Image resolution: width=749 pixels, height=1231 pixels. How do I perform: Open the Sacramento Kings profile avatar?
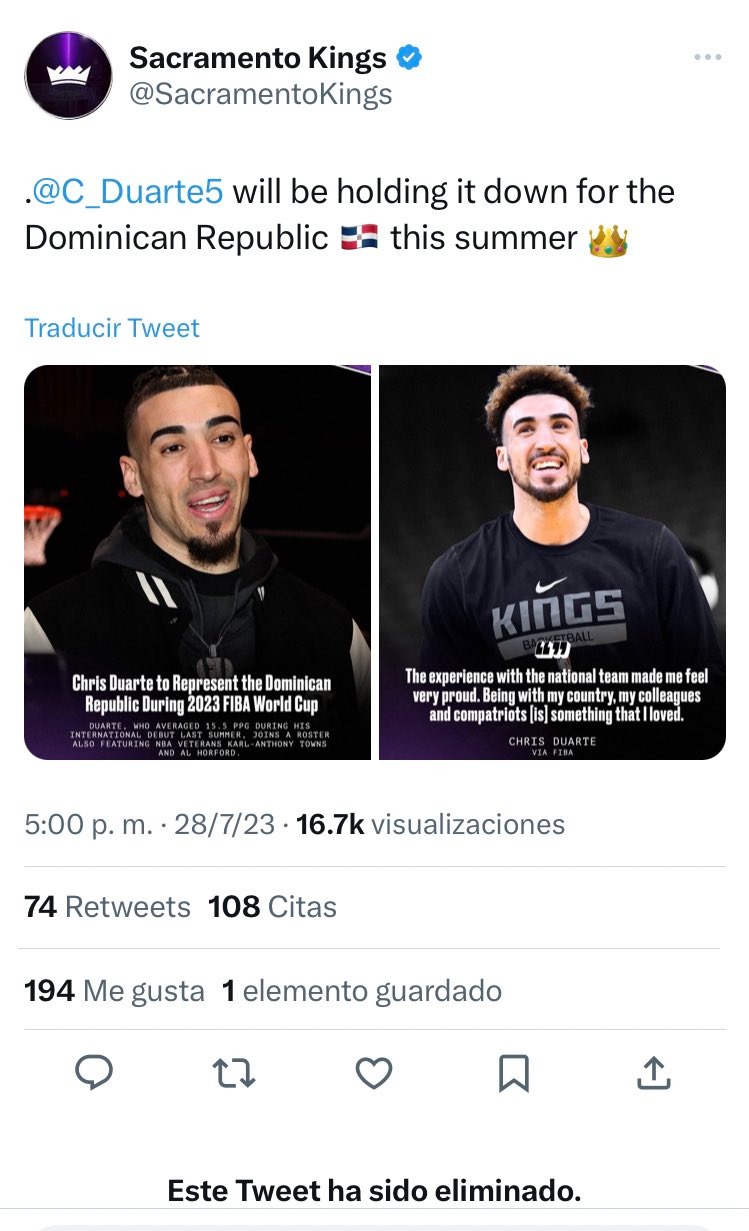[x=69, y=75]
